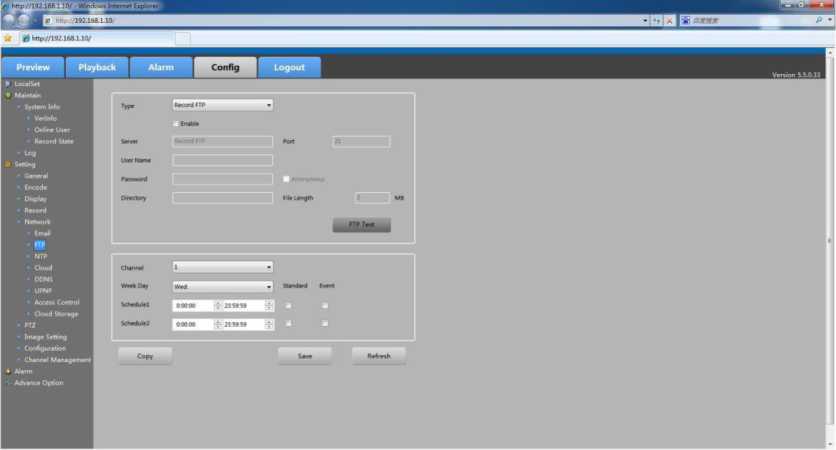Switch to the Playback tab
Viewport: 836px width, 450px height.
pos(97,67)
